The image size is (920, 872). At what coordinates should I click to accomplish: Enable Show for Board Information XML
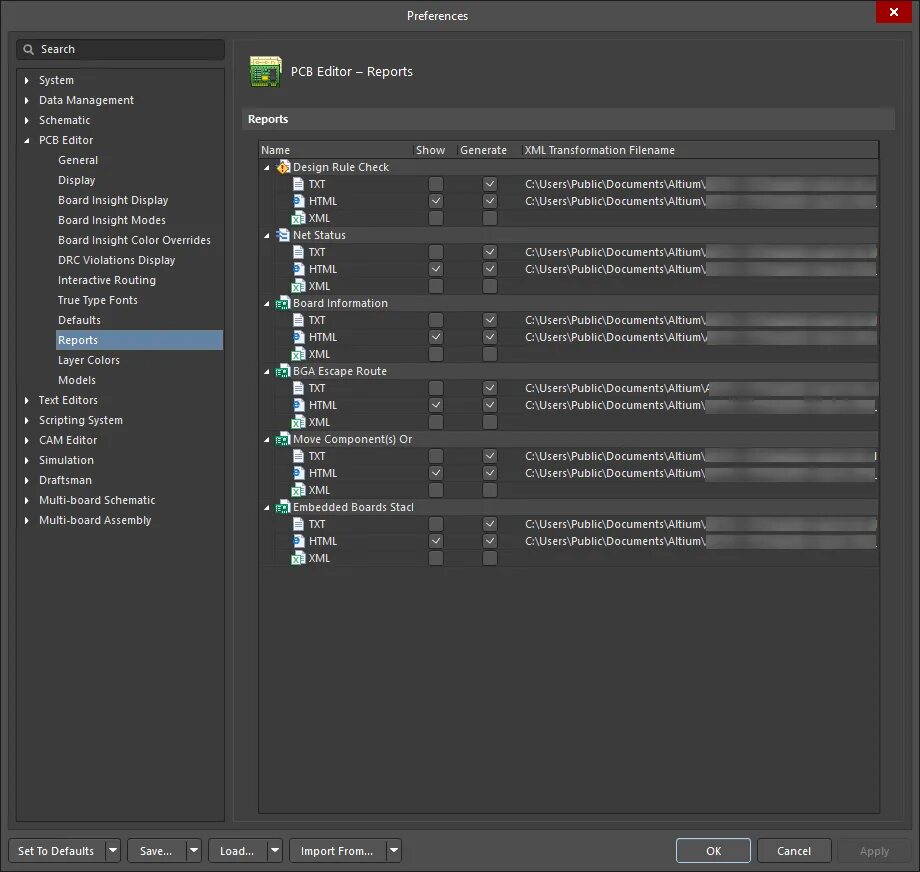[436, 354]
